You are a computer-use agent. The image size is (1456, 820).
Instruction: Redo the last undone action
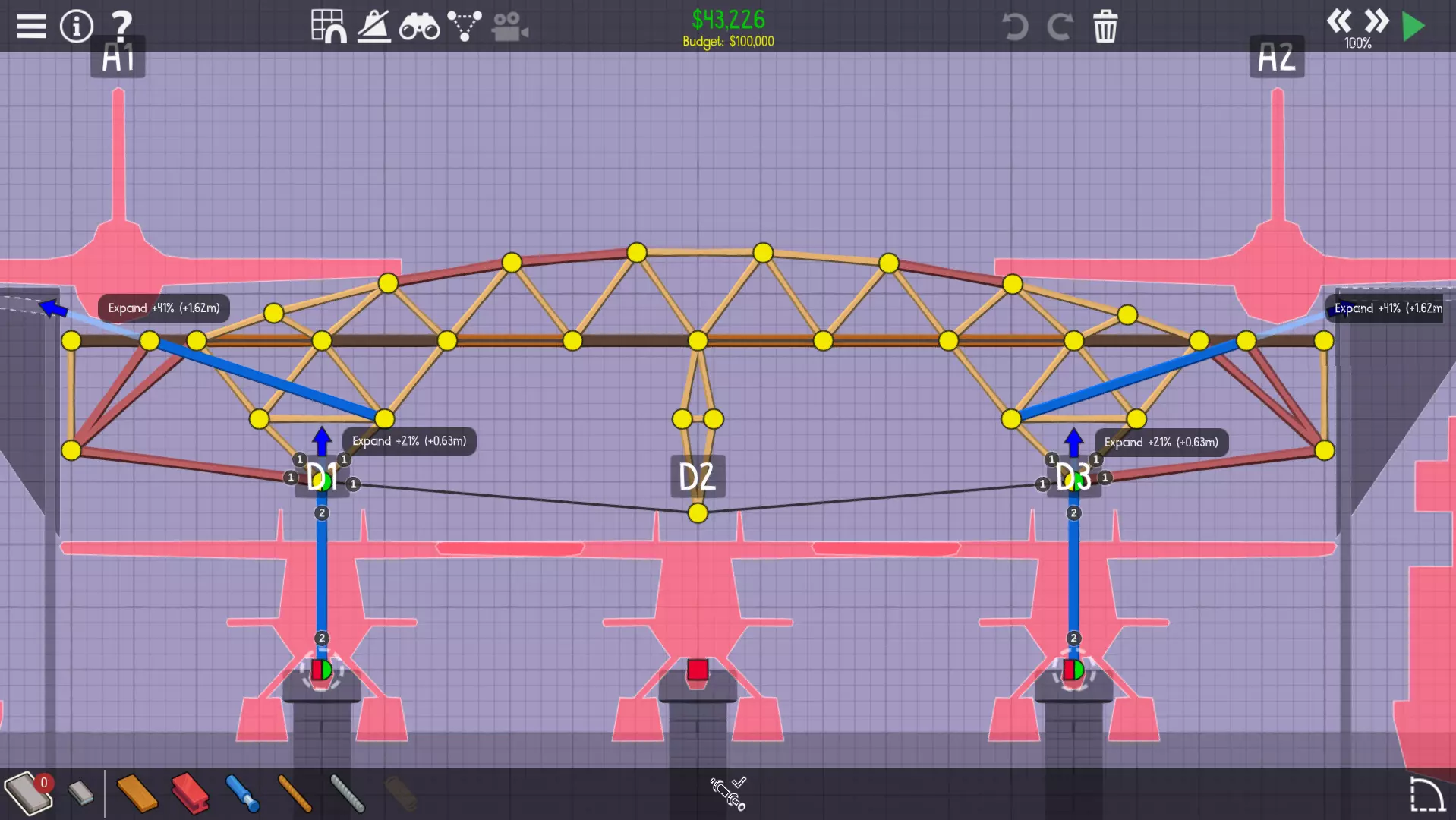(1060, 27)
